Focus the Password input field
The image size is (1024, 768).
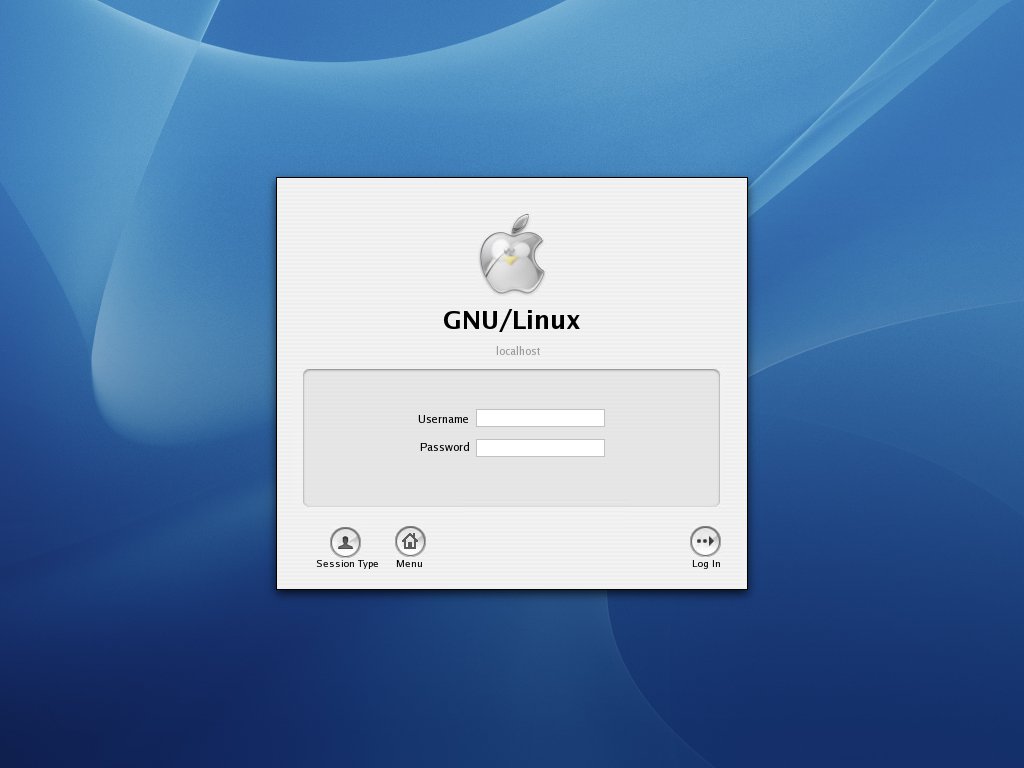[x=540, y=447]
